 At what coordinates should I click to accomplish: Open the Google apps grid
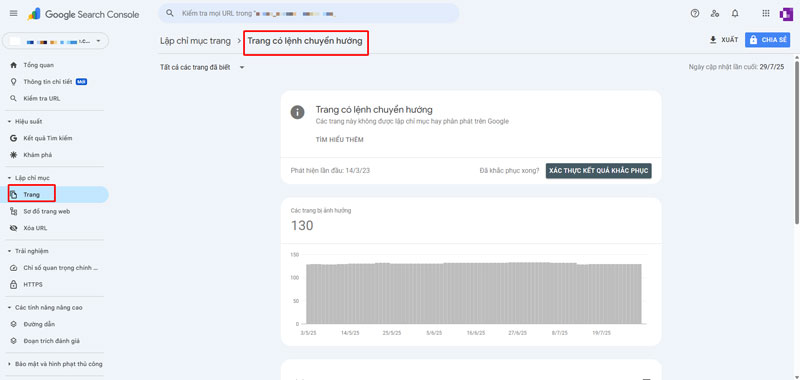[x=766, y=14]
